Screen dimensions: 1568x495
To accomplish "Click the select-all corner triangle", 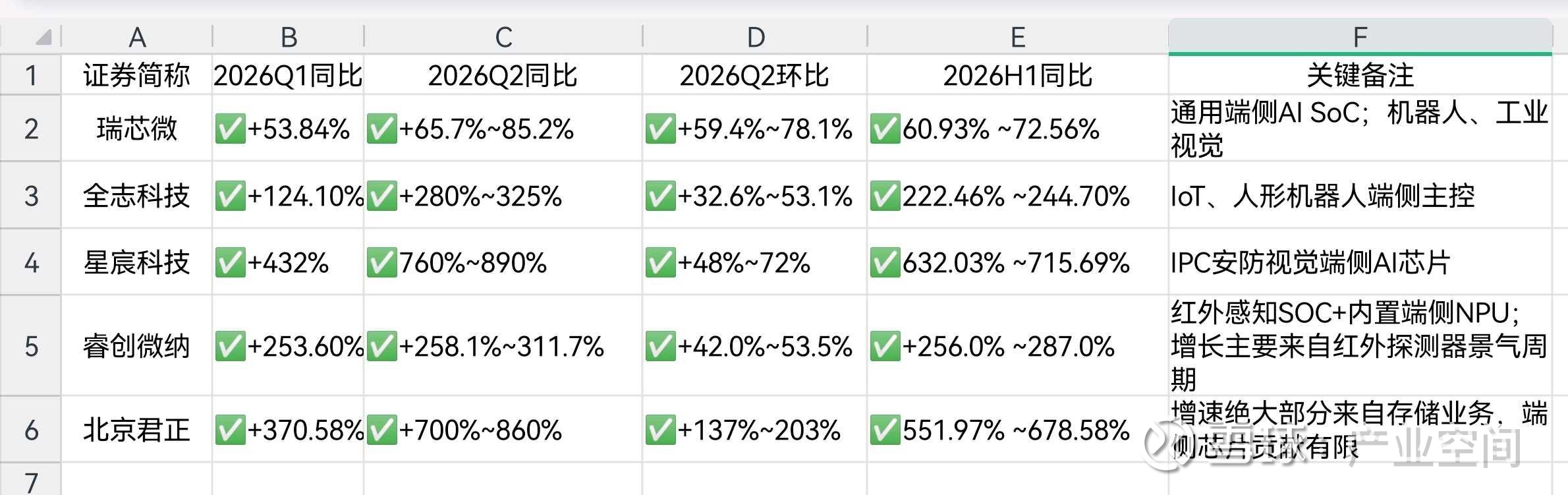I will point(43,36).
